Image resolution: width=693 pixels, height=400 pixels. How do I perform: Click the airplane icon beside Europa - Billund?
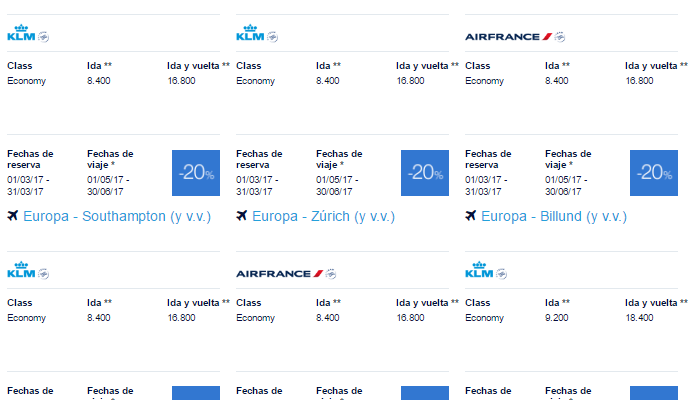471,216
